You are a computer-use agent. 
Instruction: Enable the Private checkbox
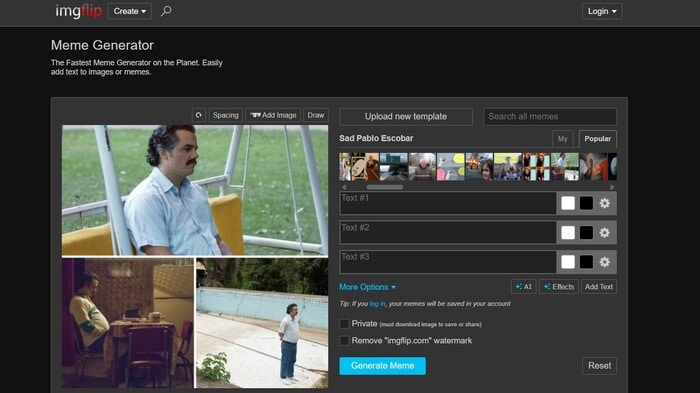click(344, 324)
